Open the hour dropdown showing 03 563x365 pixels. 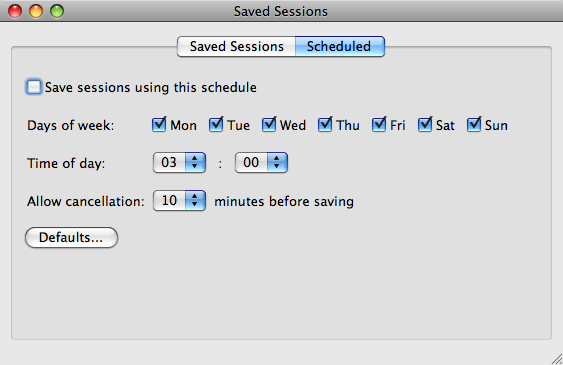click(179, 163)
